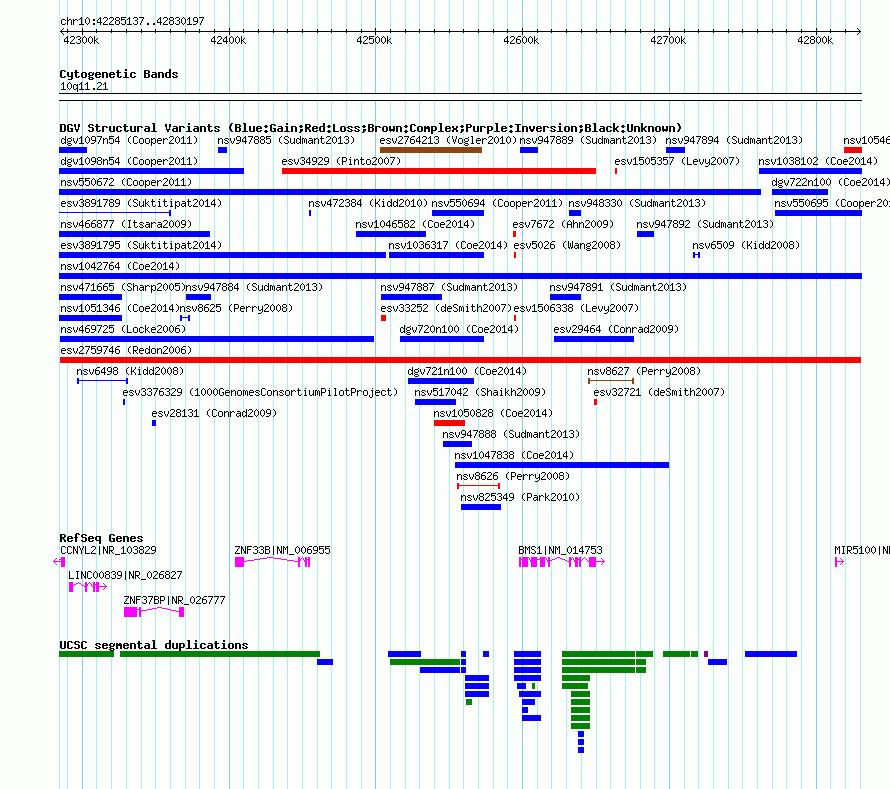Click esv33252 (deSmith2007) variant label
Viewport: 890px width, 789px height.
pyautogui.click(x=446, y=308)
